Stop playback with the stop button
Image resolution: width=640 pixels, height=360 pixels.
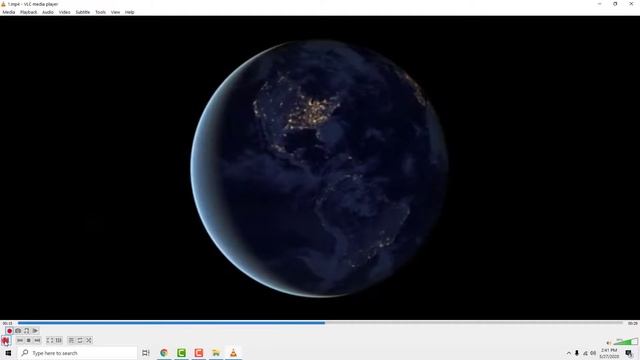[x=29, y=340]
